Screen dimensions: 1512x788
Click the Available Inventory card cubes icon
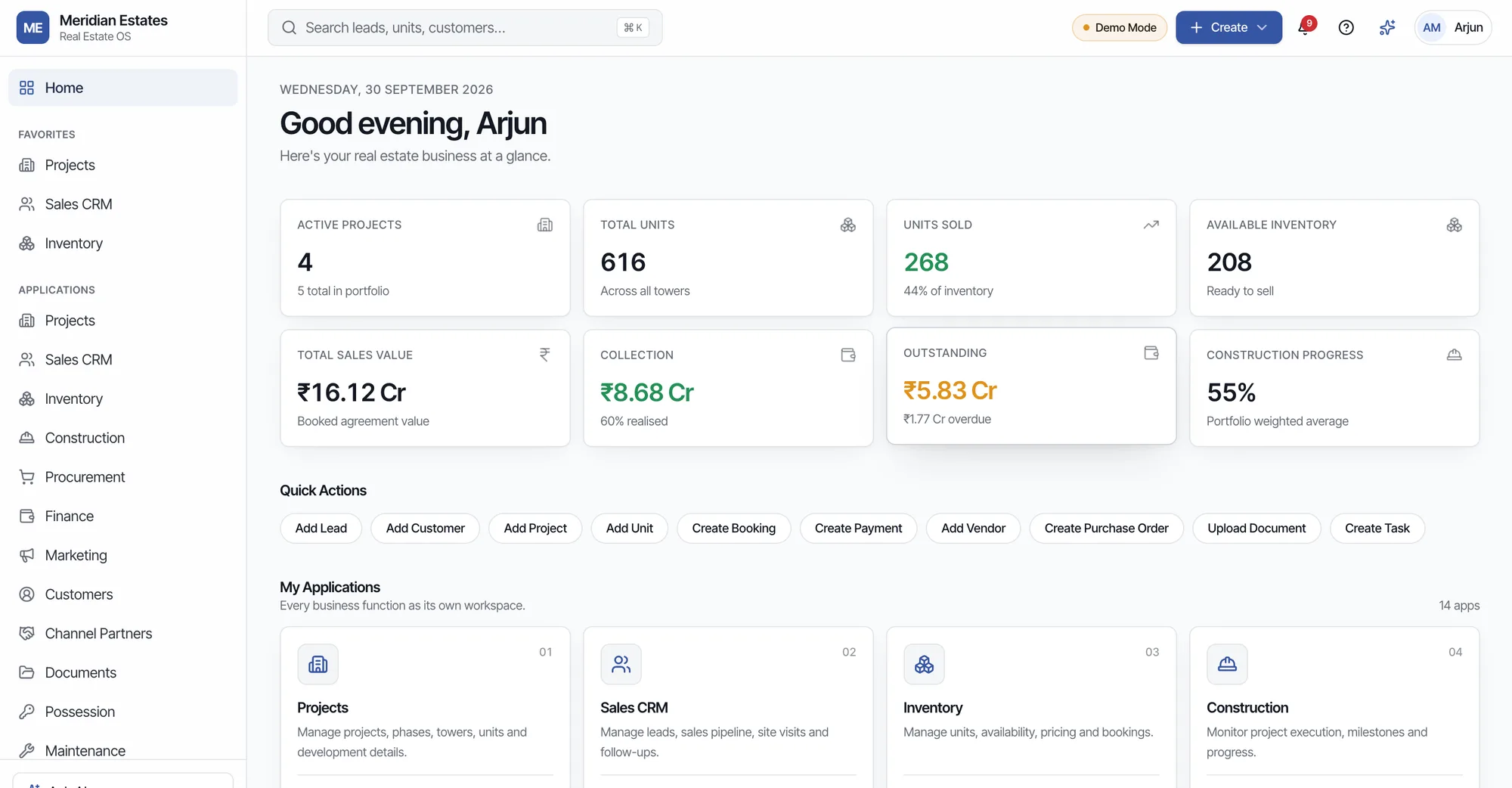tap(1454, 225)
